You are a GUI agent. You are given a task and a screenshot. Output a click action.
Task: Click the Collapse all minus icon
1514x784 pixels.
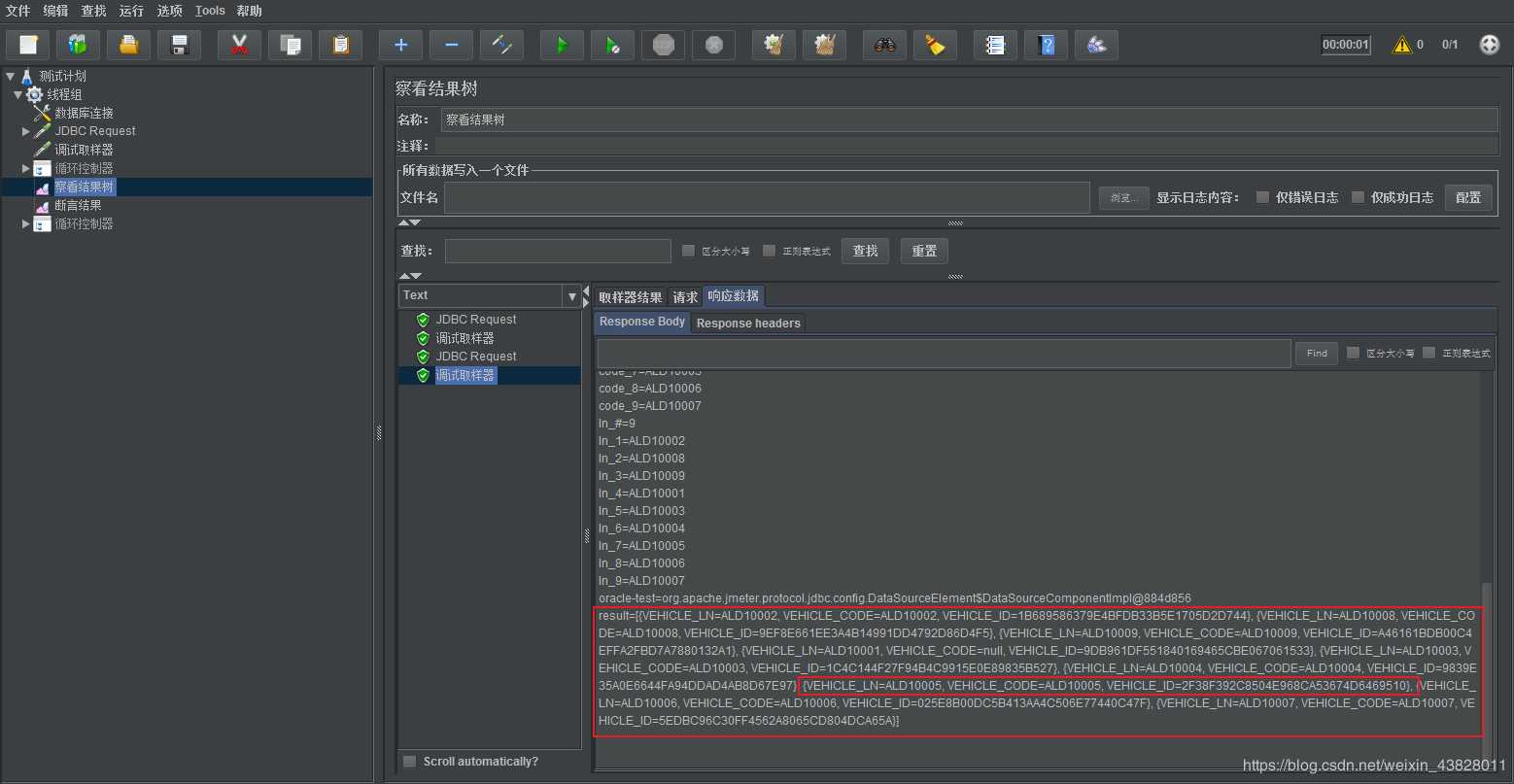click(x=451, y=45)
